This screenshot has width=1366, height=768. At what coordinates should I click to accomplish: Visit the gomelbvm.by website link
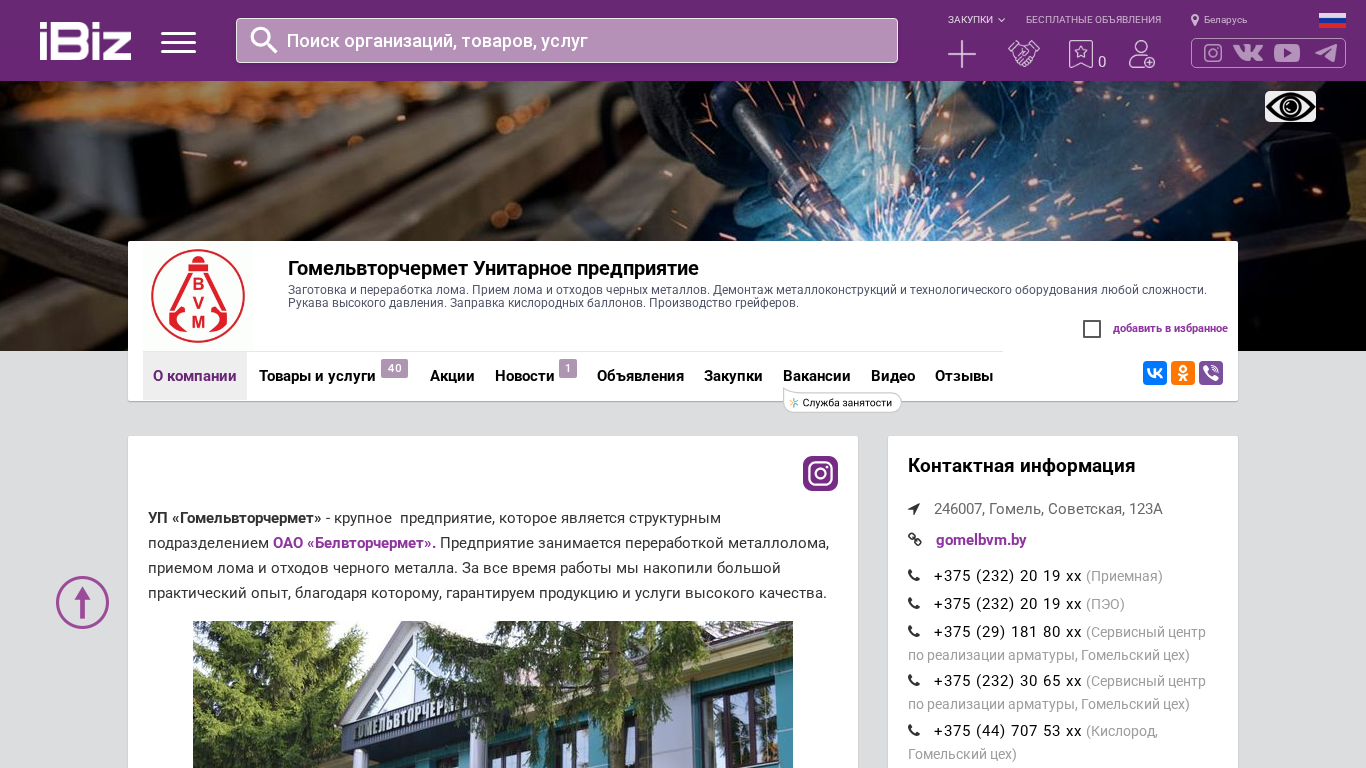coord(981,540)
